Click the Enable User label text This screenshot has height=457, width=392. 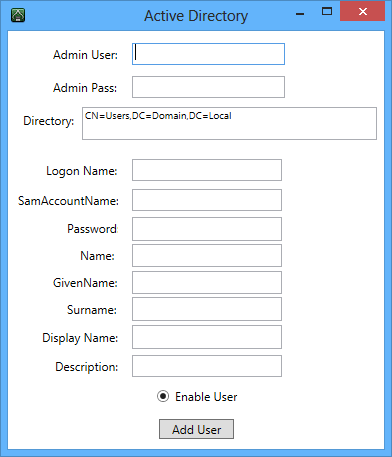(206, 397)
